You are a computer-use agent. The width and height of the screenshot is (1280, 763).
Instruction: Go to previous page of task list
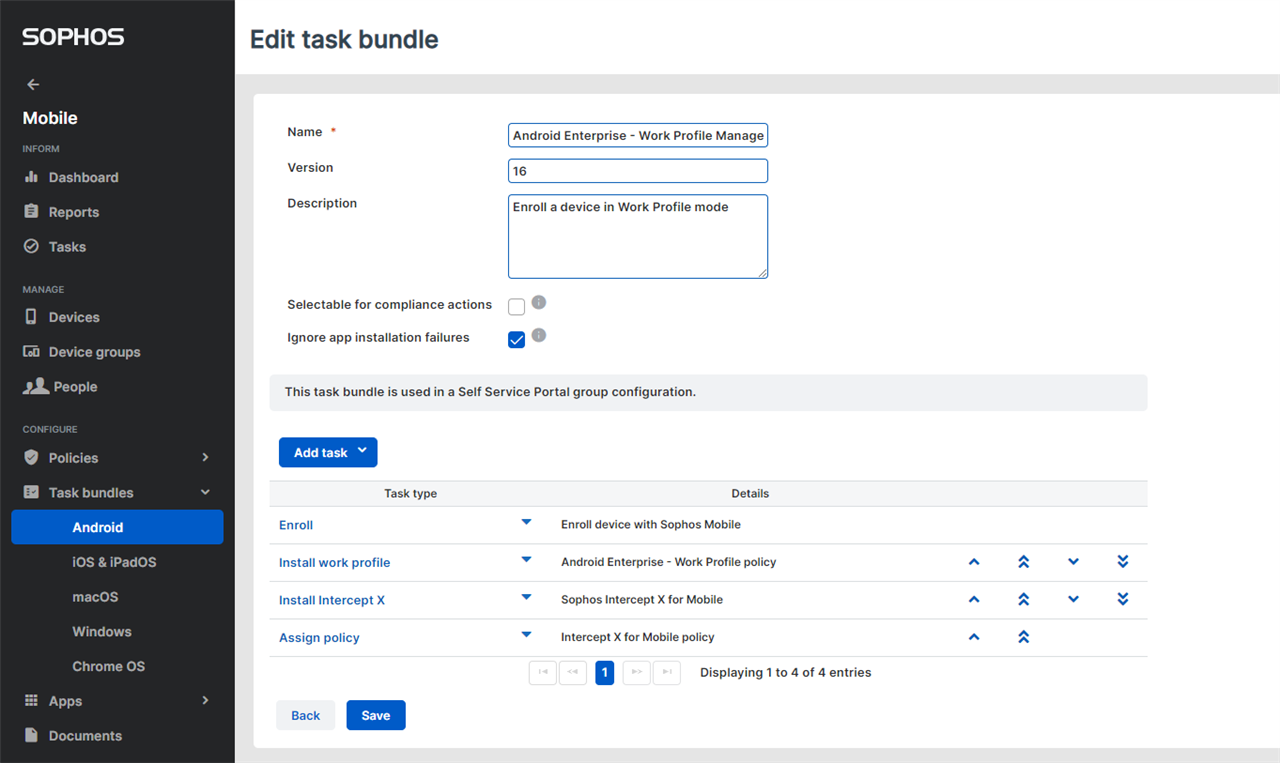click(573, 673)
